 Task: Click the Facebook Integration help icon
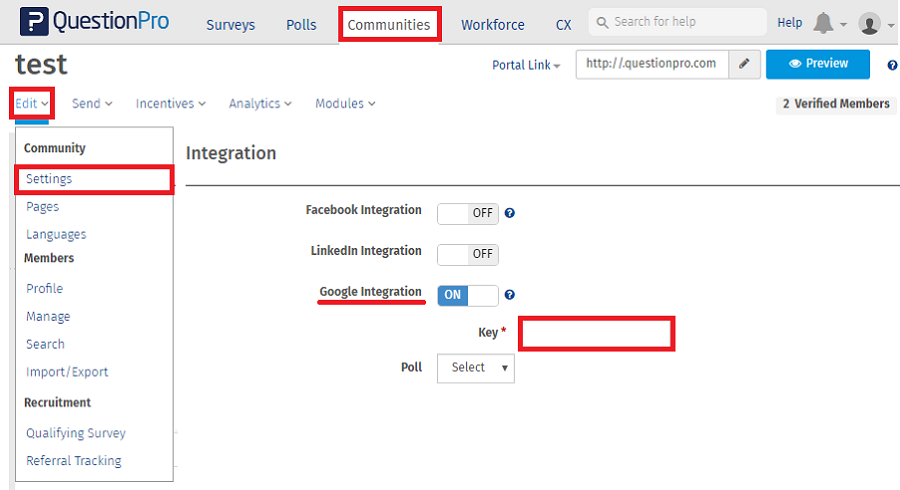510,213
